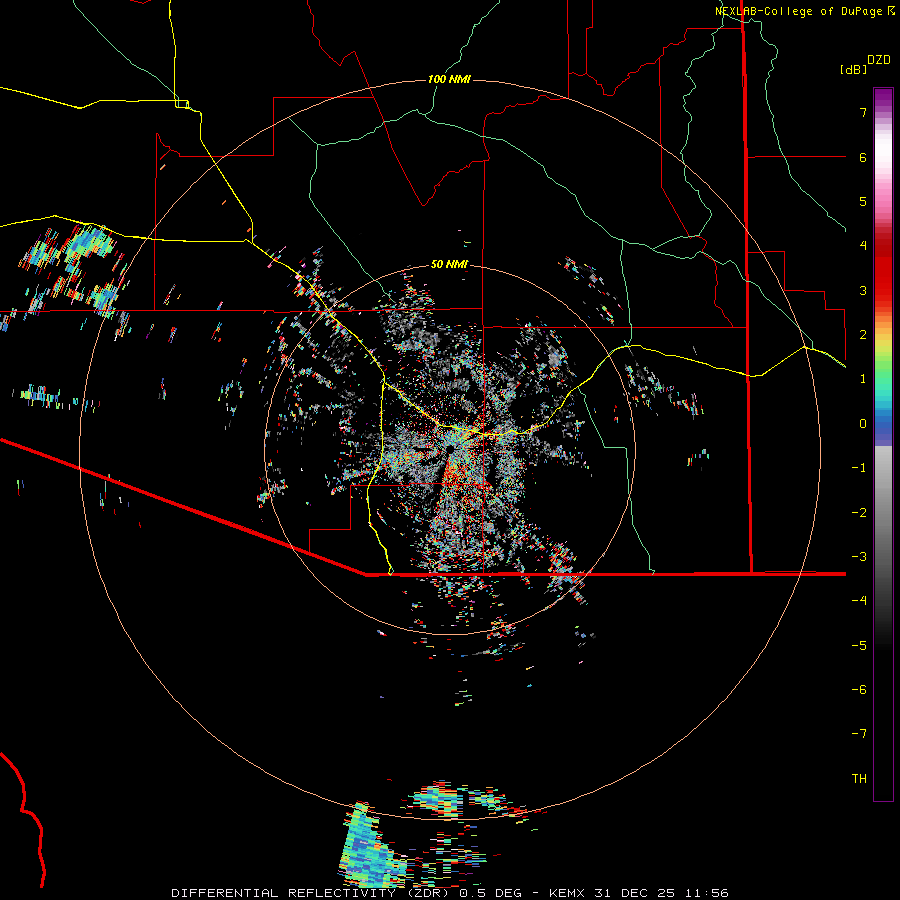Image resolution: width=900 pixels, height=900 pixels.
Task: Click the "0.5 DEG" elevation angle text
Action: [x=491, y=893]
